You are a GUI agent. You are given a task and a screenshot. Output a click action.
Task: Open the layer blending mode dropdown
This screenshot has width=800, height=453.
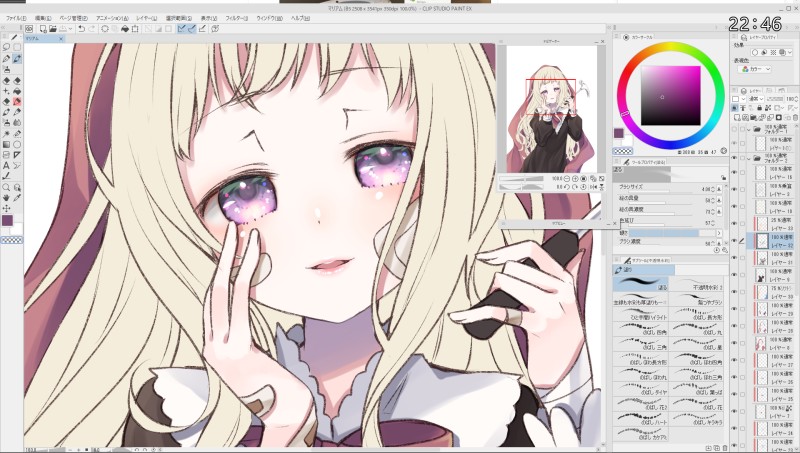756,98
